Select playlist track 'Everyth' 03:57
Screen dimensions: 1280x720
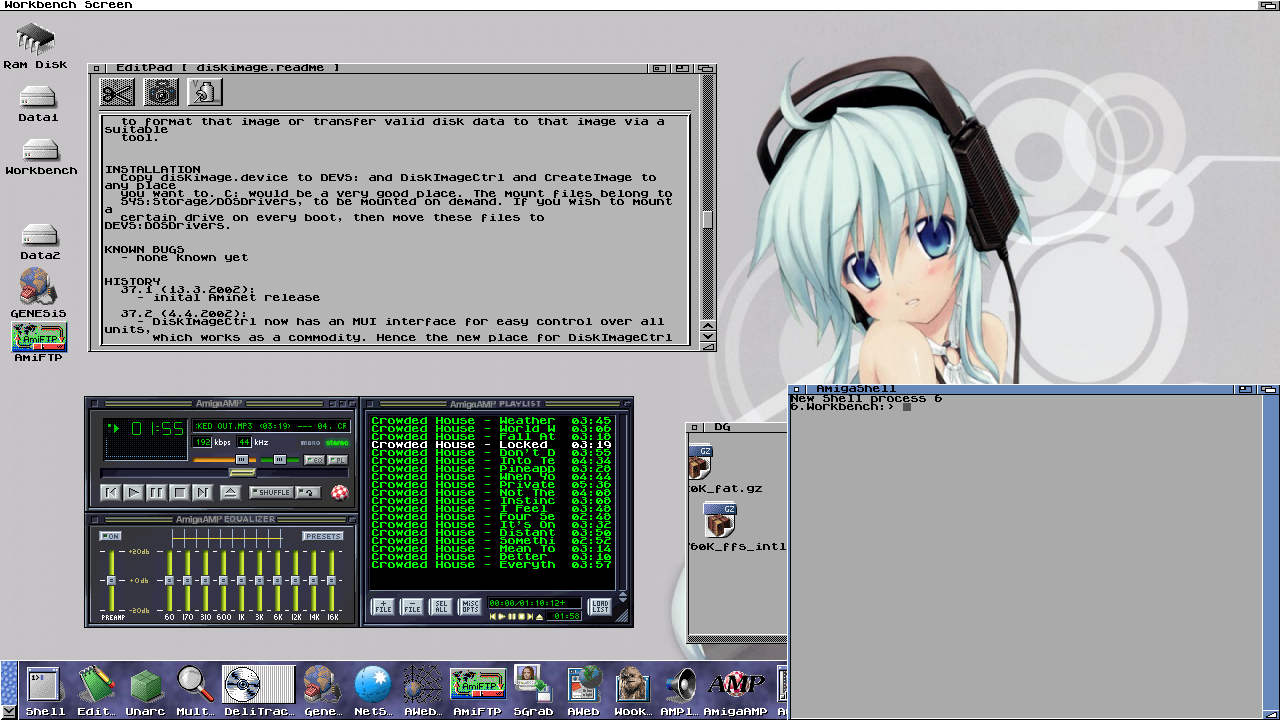(x=491, y=565)
